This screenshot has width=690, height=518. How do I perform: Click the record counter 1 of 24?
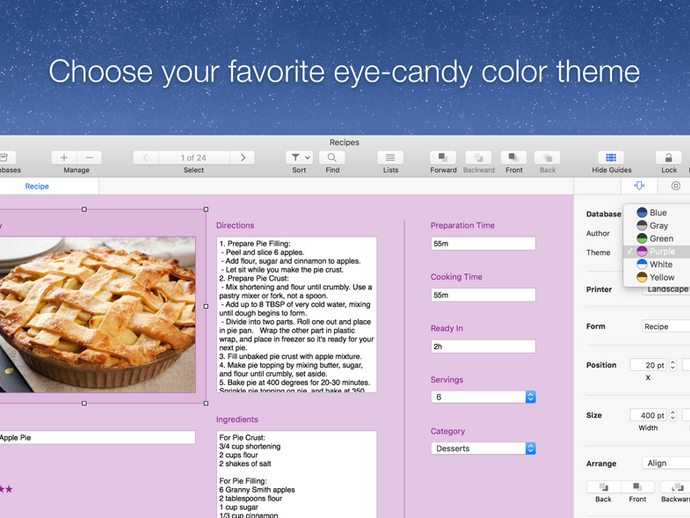click(x=194, y=158)
